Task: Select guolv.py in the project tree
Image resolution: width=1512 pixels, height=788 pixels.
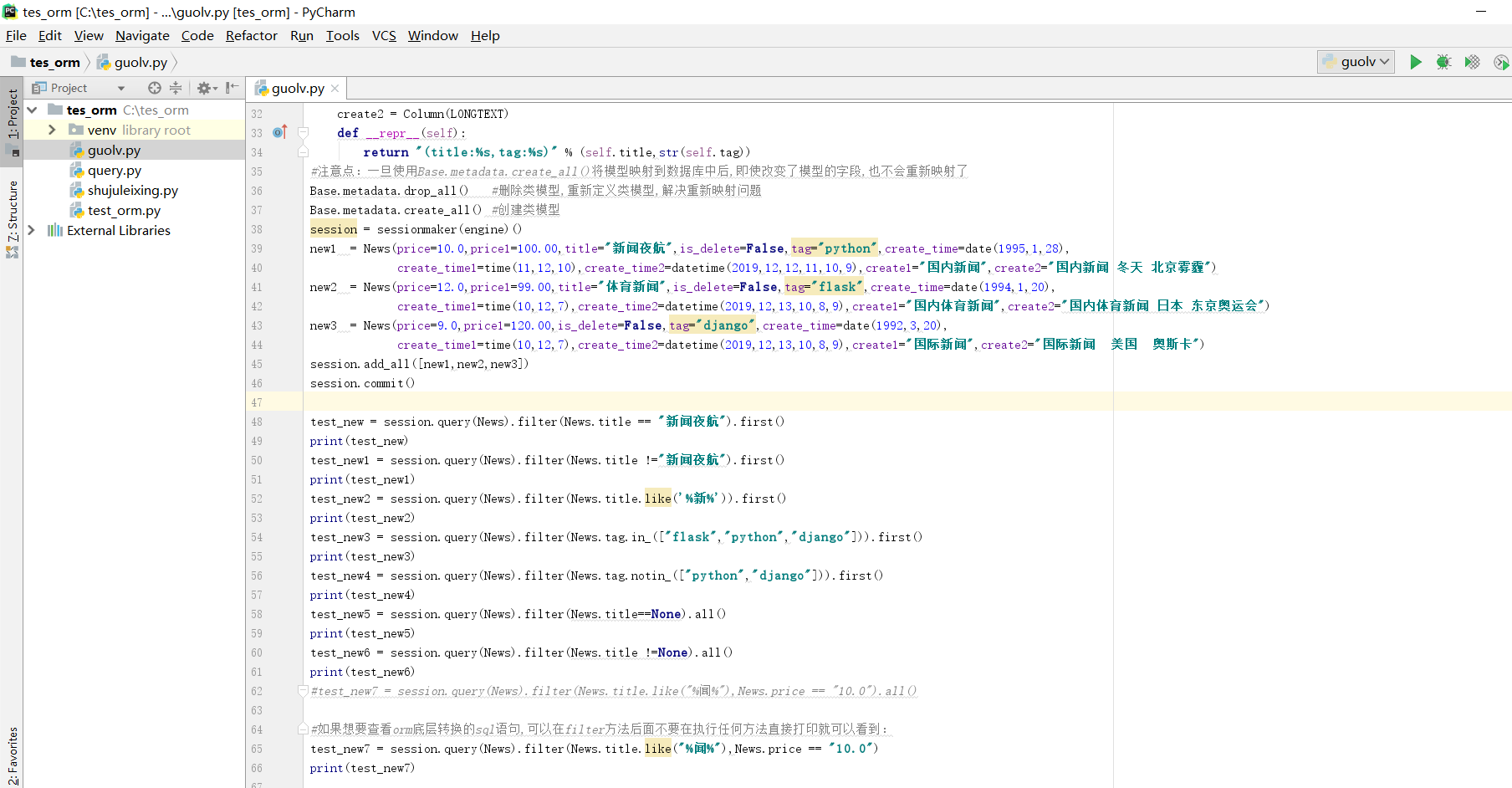Action: tap(114, 151)
